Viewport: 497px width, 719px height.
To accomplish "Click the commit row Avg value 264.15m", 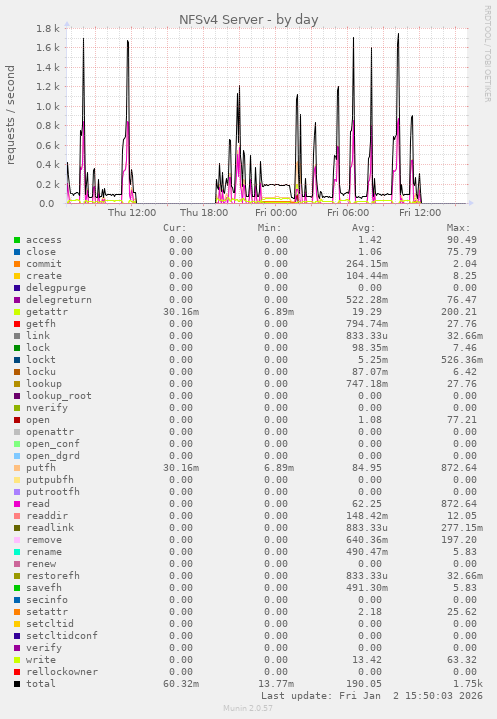I will 367,264.
